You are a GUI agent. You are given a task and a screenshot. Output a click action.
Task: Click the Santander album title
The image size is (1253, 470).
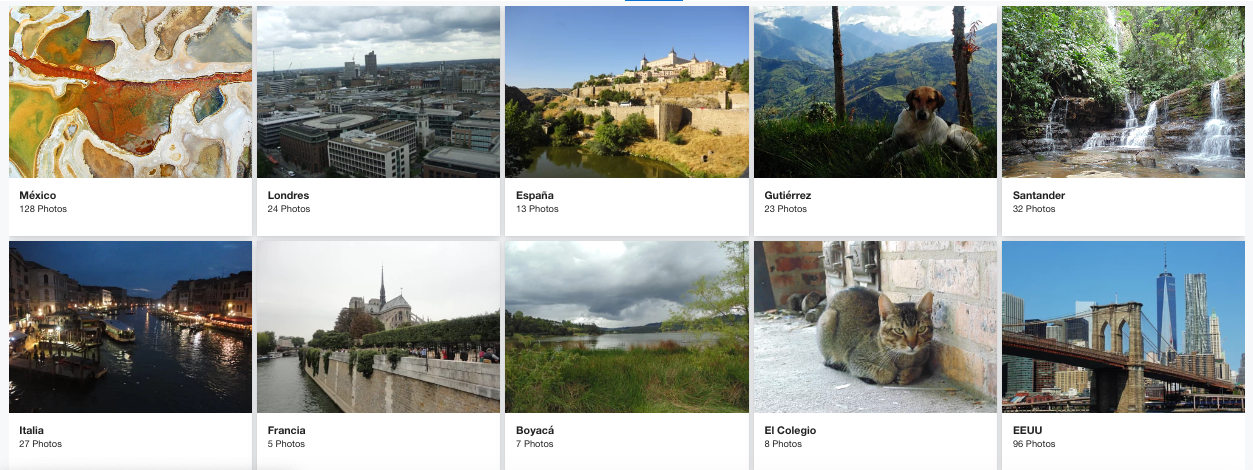[1039, 195]
